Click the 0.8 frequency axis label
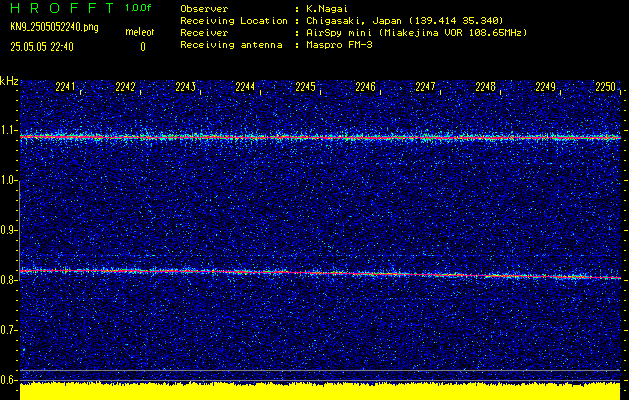 pos(7,280)
